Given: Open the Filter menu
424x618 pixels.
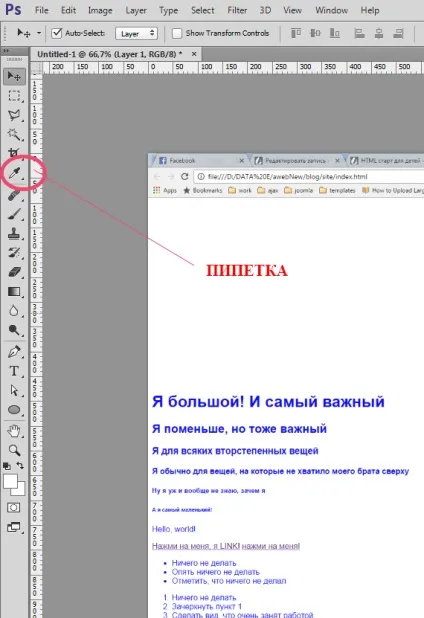Looking at the screenshot, I should pos(237,10).
